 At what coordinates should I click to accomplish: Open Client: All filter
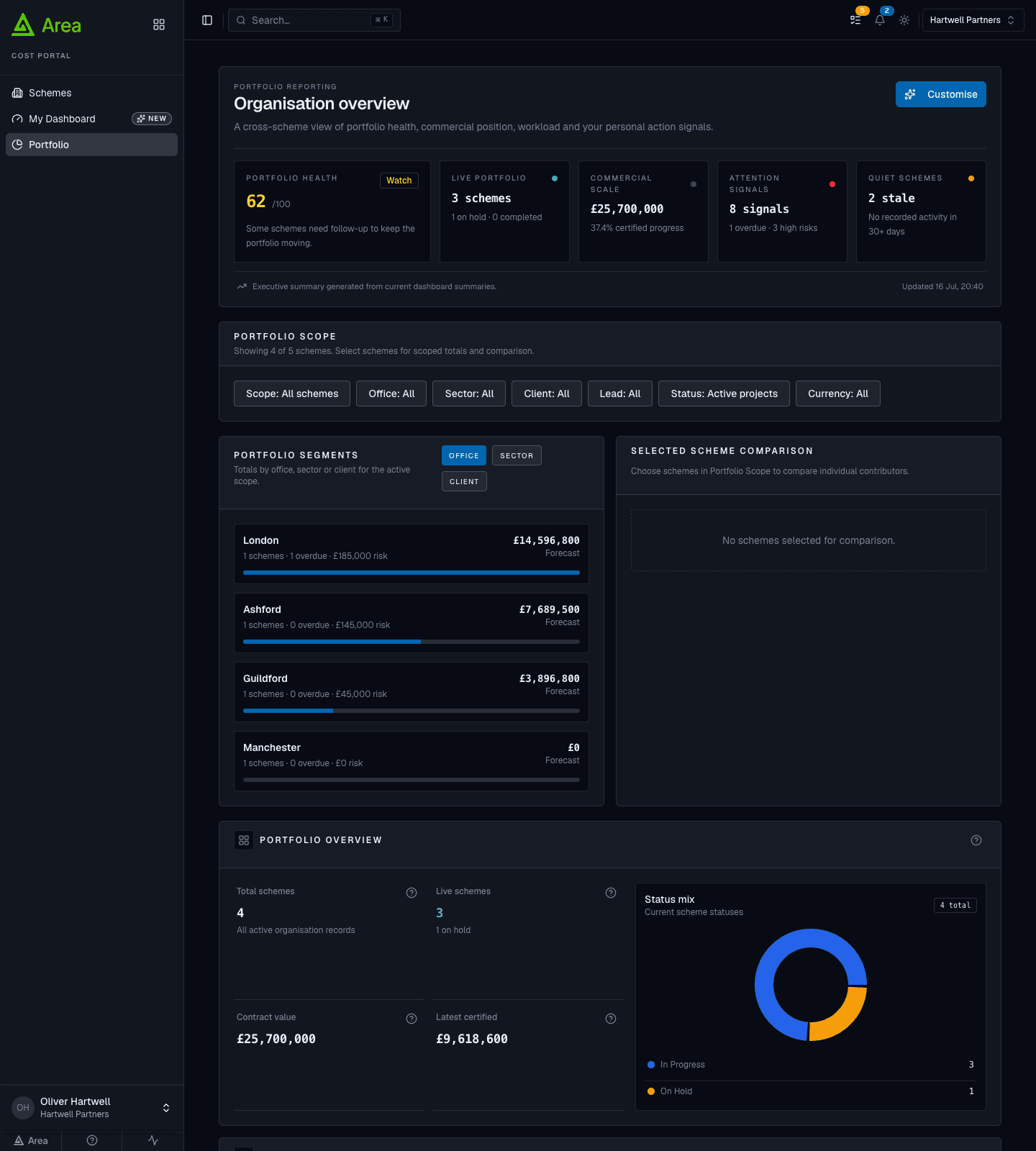tap(547, 393)
